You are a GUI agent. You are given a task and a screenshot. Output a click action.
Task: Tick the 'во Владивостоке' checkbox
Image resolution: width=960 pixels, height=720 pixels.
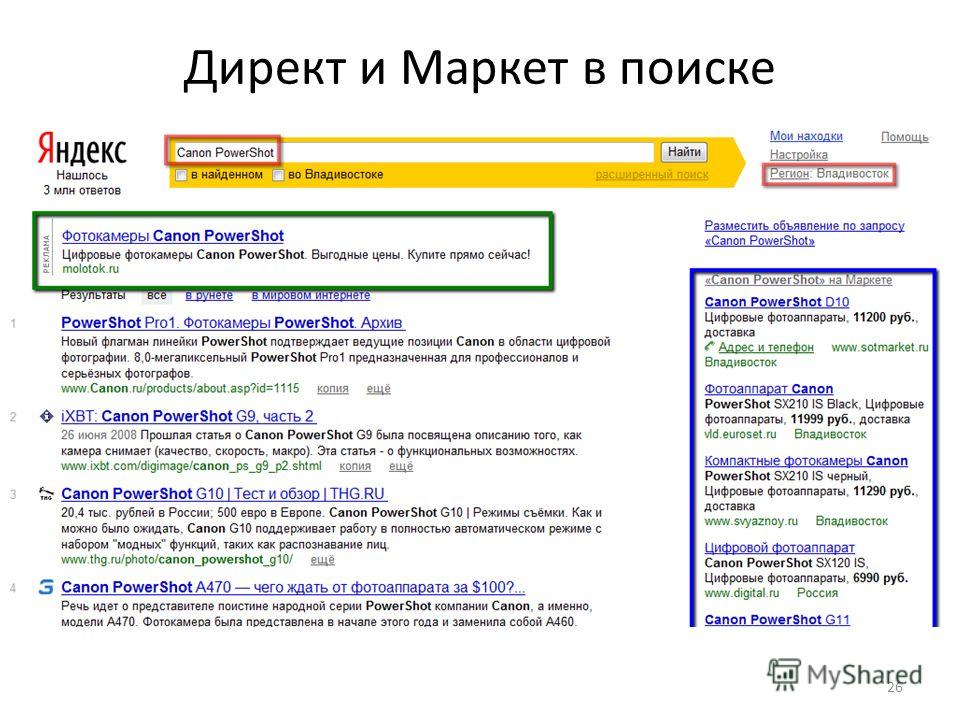coord(279,176)
